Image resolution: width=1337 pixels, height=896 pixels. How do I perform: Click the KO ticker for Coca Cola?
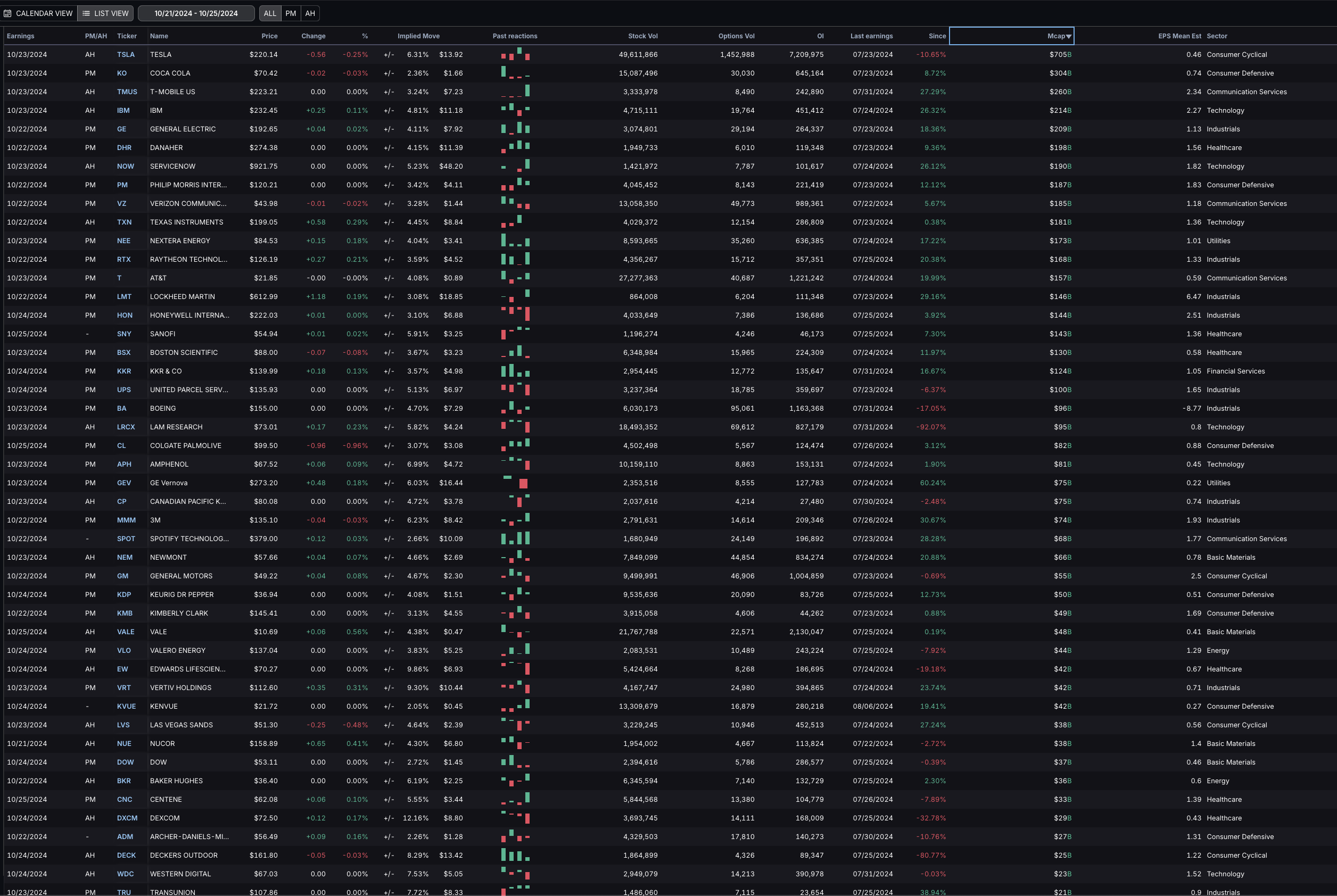tap(122, 73)
